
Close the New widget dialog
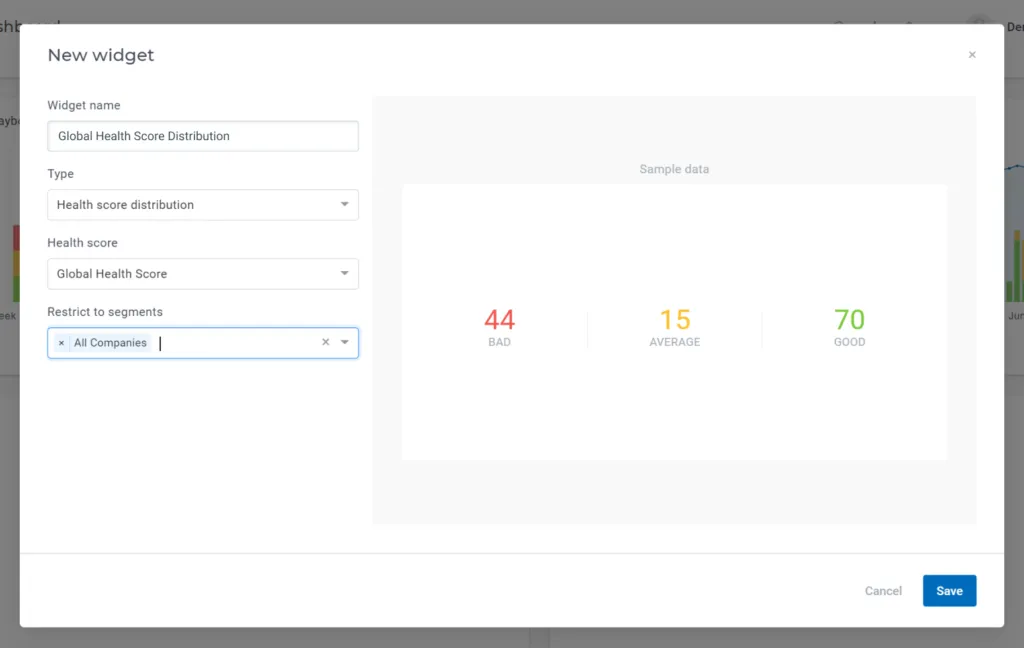(972, 55)
